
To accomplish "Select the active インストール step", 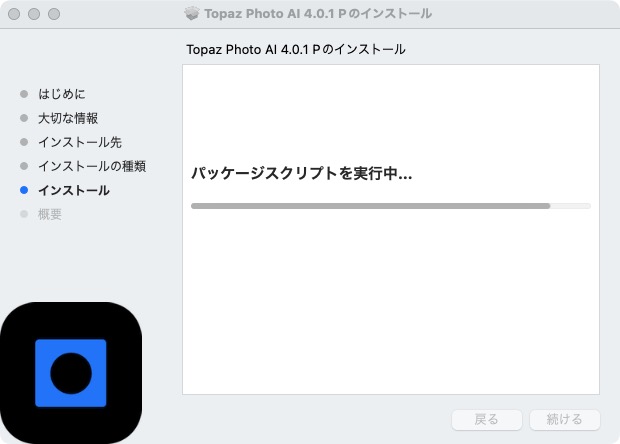I will pos(74,190).
